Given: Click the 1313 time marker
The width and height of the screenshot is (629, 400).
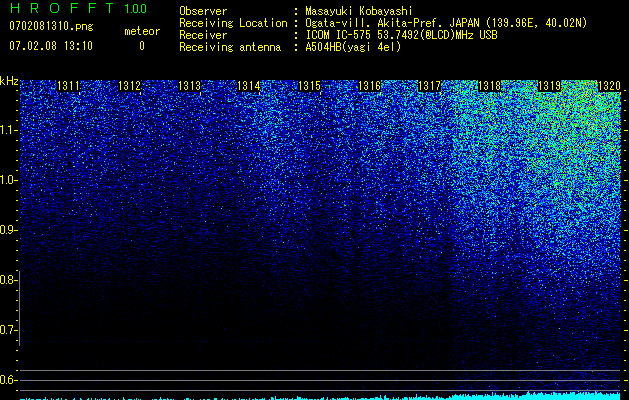Looking at the screenshot, I should [x=189, y=86].
